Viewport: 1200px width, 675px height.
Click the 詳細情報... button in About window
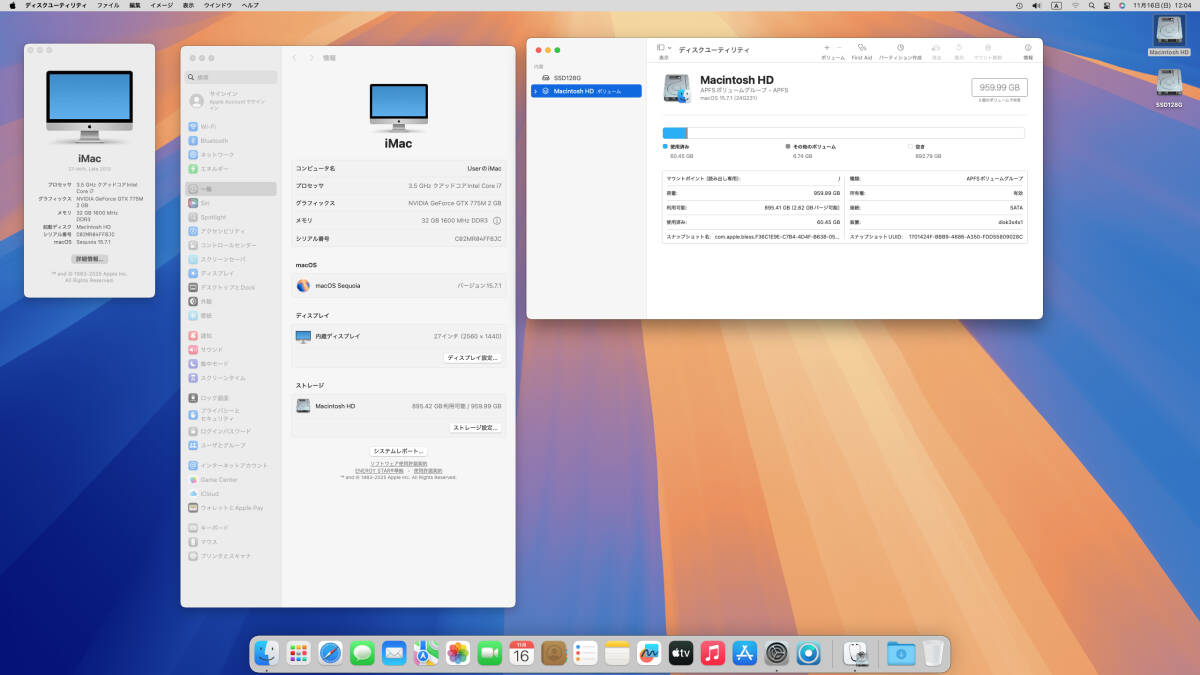pos(89,259)
